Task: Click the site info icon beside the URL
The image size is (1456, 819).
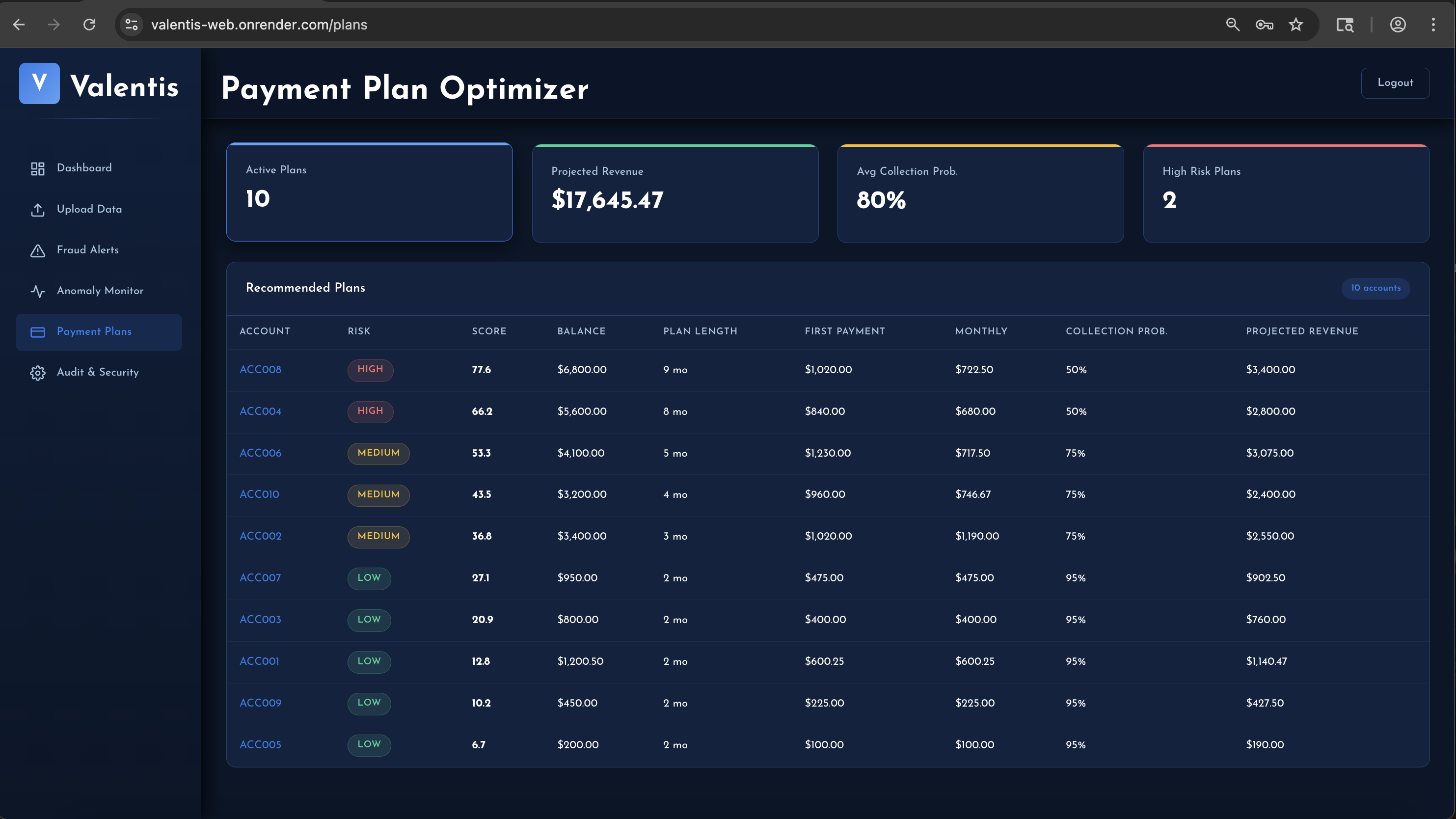Action: click(132, 25)
